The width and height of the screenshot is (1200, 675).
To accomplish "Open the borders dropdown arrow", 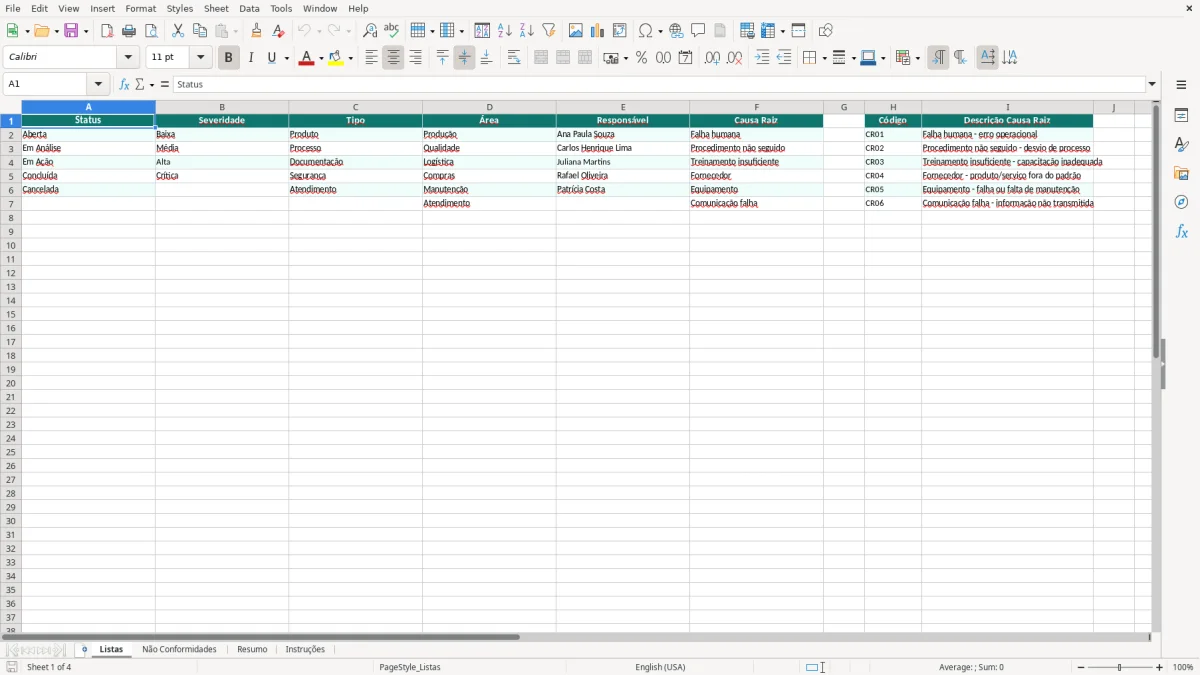I will tap(823, 58).
